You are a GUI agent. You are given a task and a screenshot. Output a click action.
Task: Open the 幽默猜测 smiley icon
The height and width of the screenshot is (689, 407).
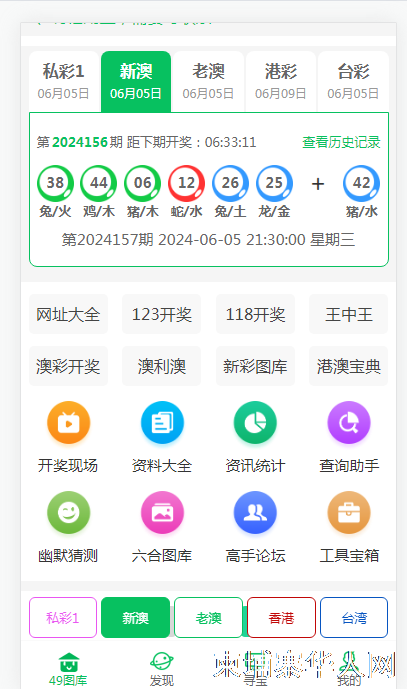tap(69, 512)
